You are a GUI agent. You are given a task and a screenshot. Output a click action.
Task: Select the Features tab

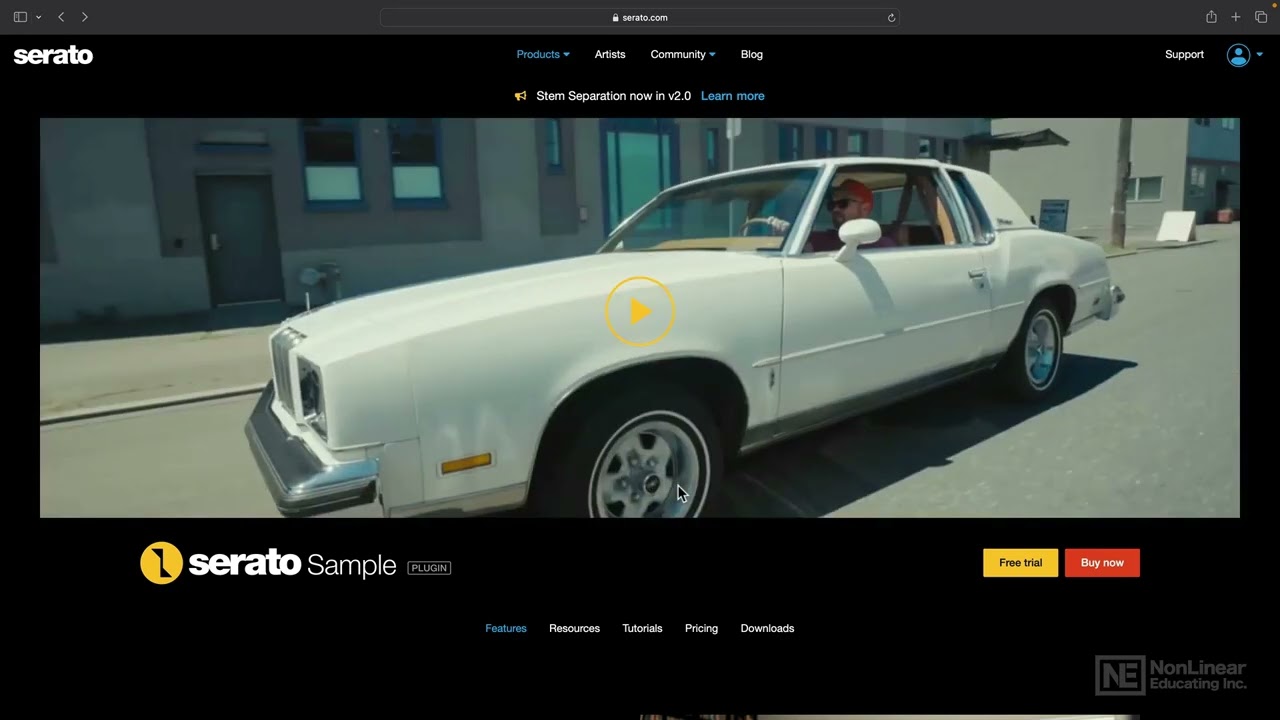tap(506, 628)
